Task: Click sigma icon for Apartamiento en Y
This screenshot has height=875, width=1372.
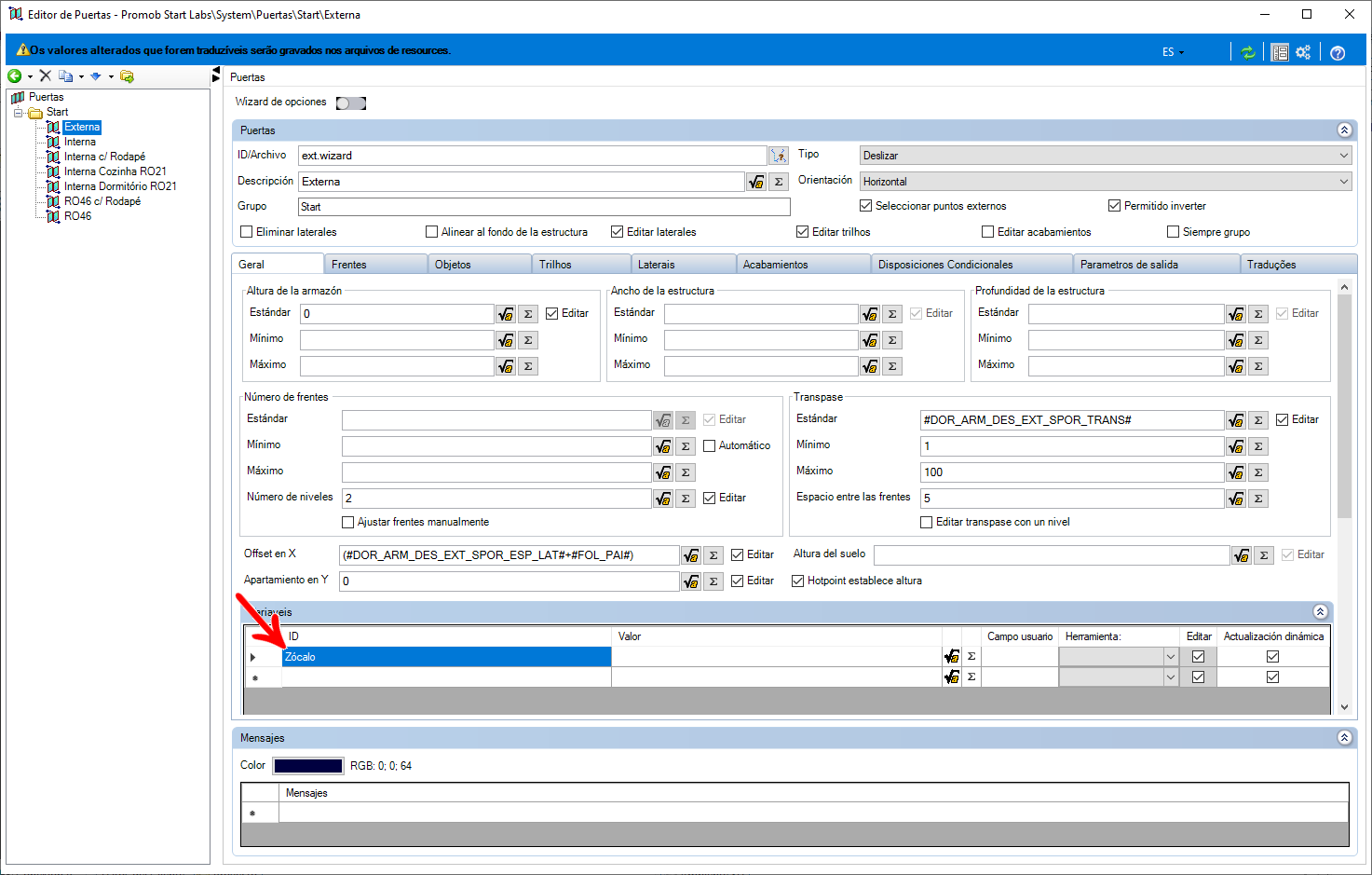Action: click(713, 581)
